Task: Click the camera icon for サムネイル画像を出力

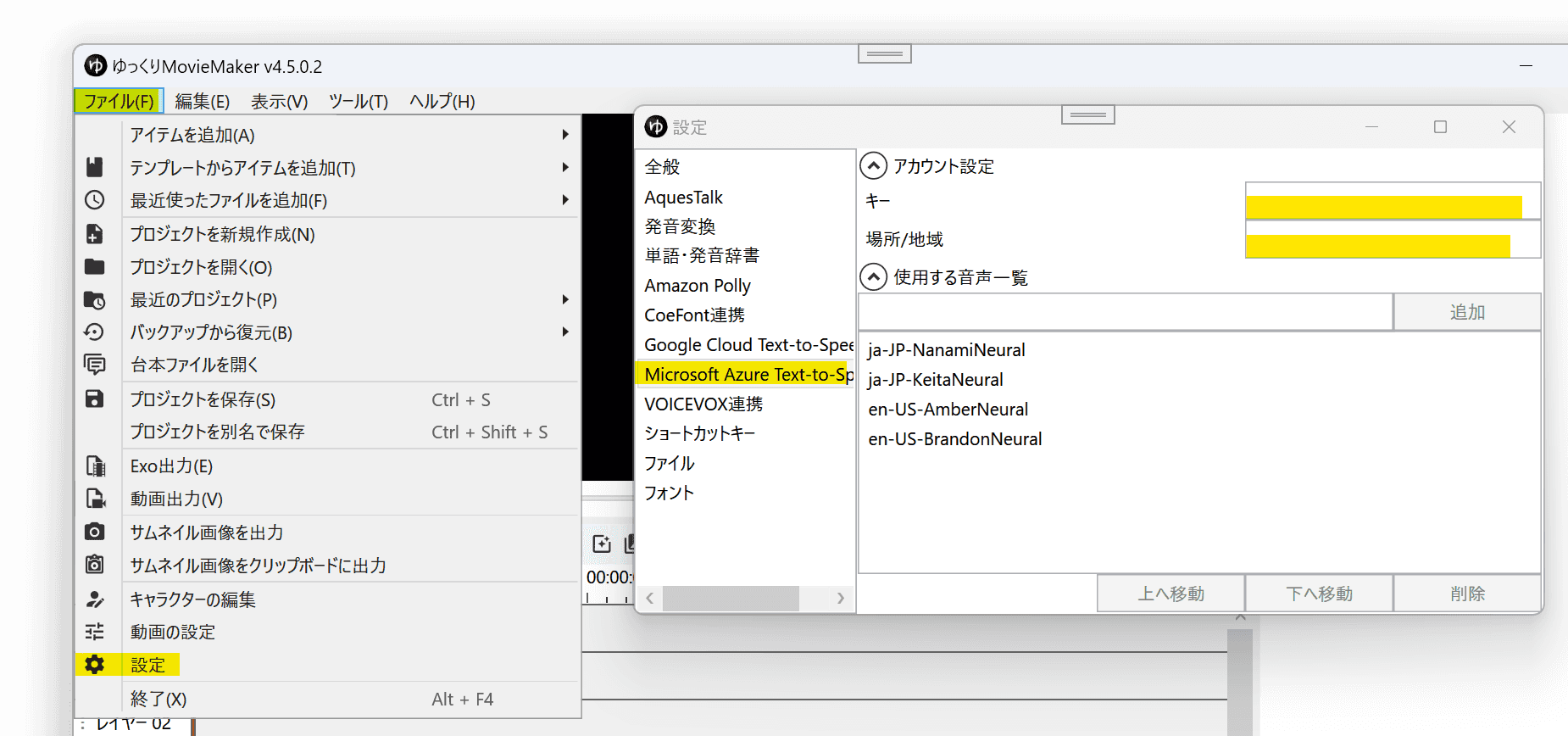Action: (x=95, y=532)
